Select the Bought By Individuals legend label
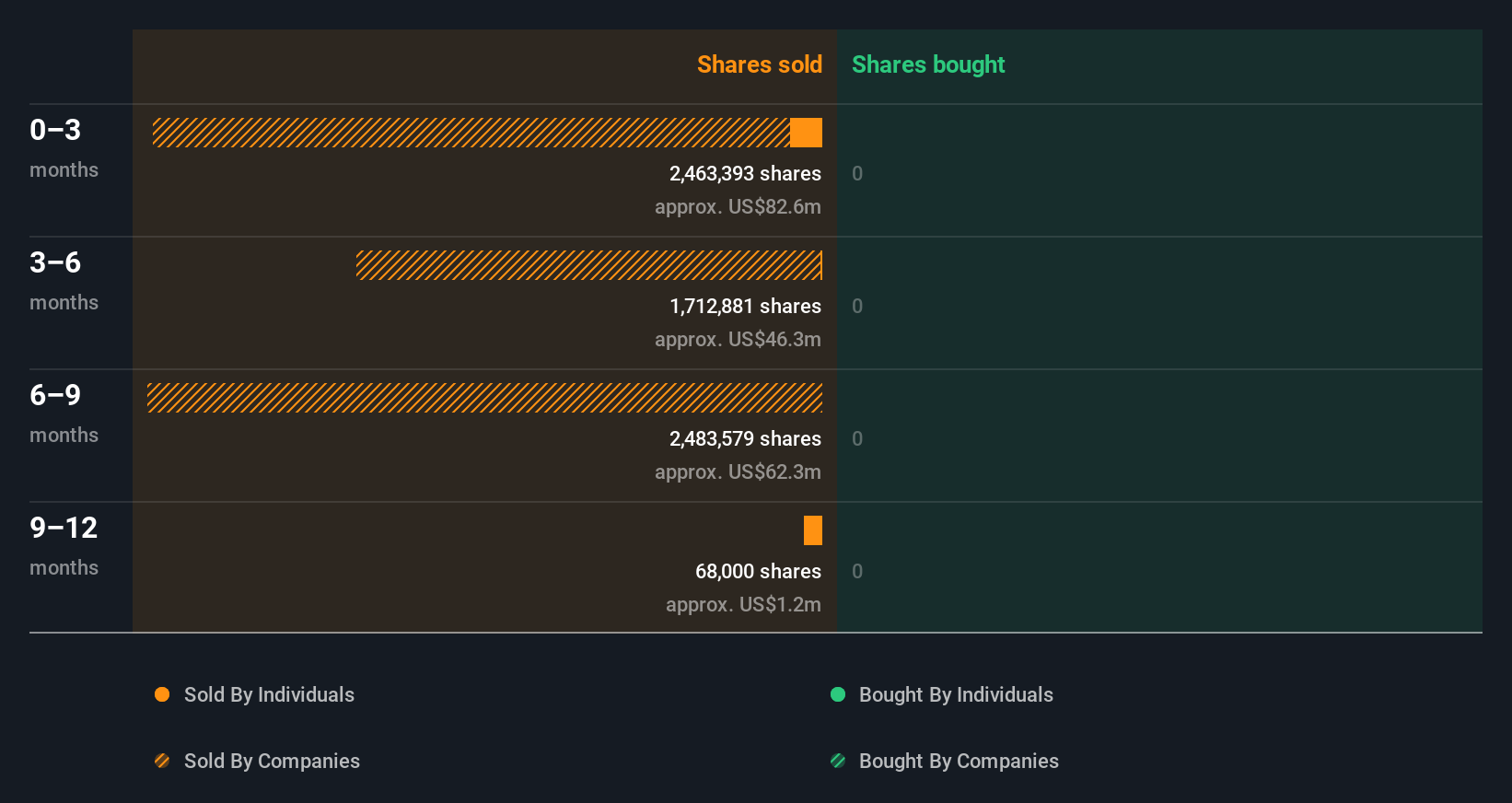The height and width of the screenshot is (803, 1512). (x=956, y=695)
